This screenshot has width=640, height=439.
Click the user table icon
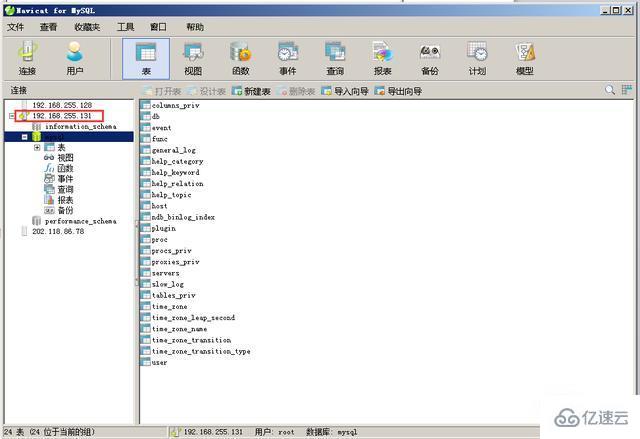pyautogui.click(x=145, y=362)
